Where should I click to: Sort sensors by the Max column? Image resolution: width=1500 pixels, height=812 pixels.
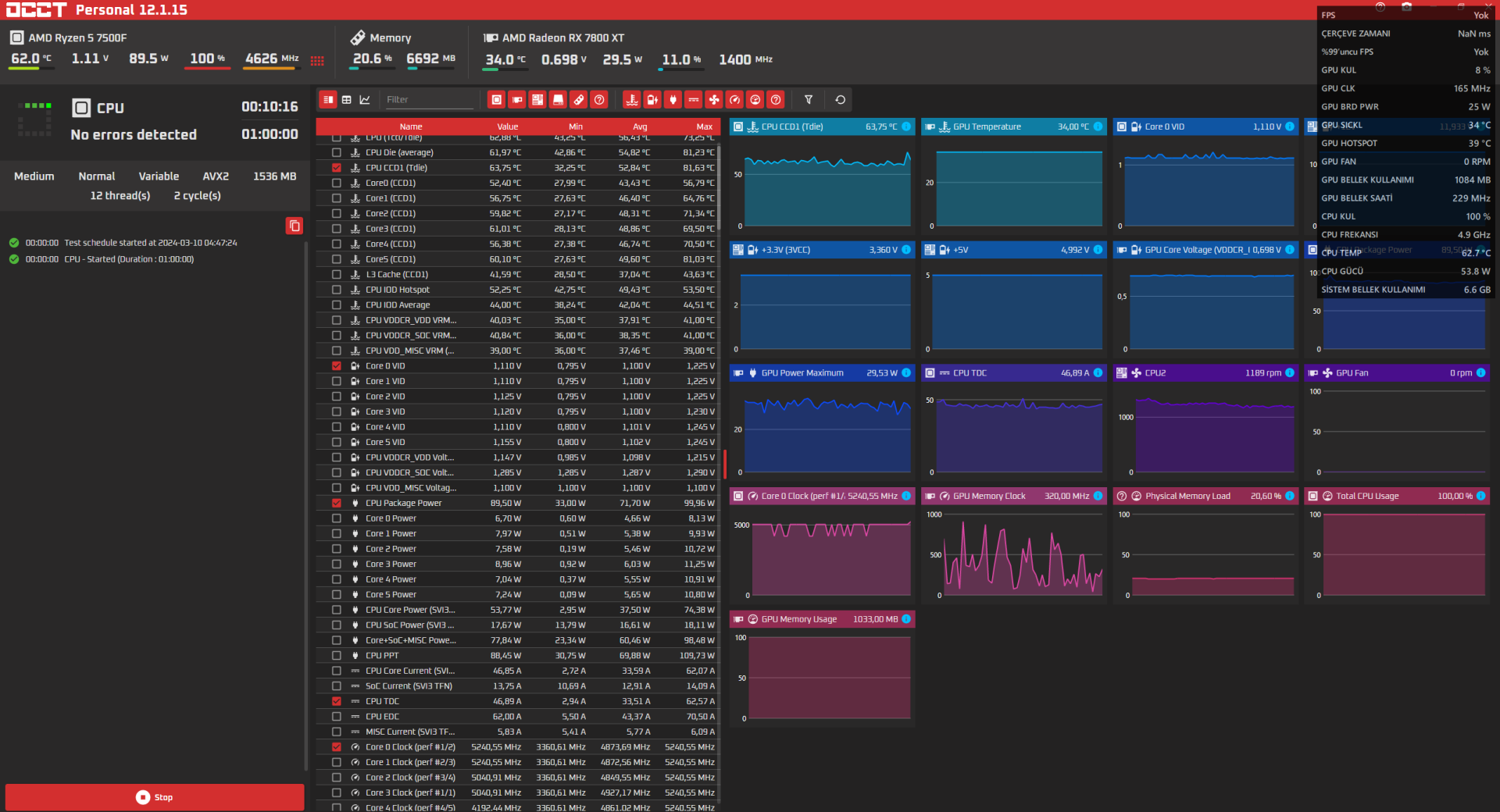coord(705,126)
